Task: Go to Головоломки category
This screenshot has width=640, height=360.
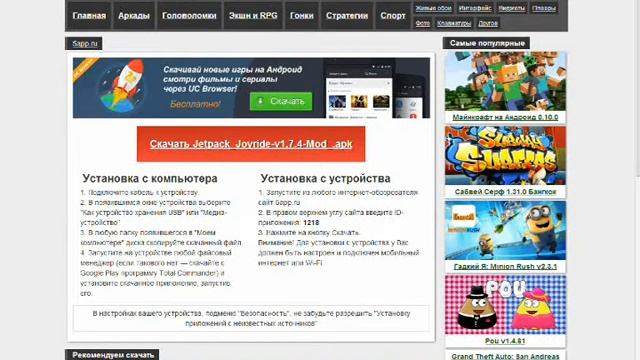Action: click(189, 16)
